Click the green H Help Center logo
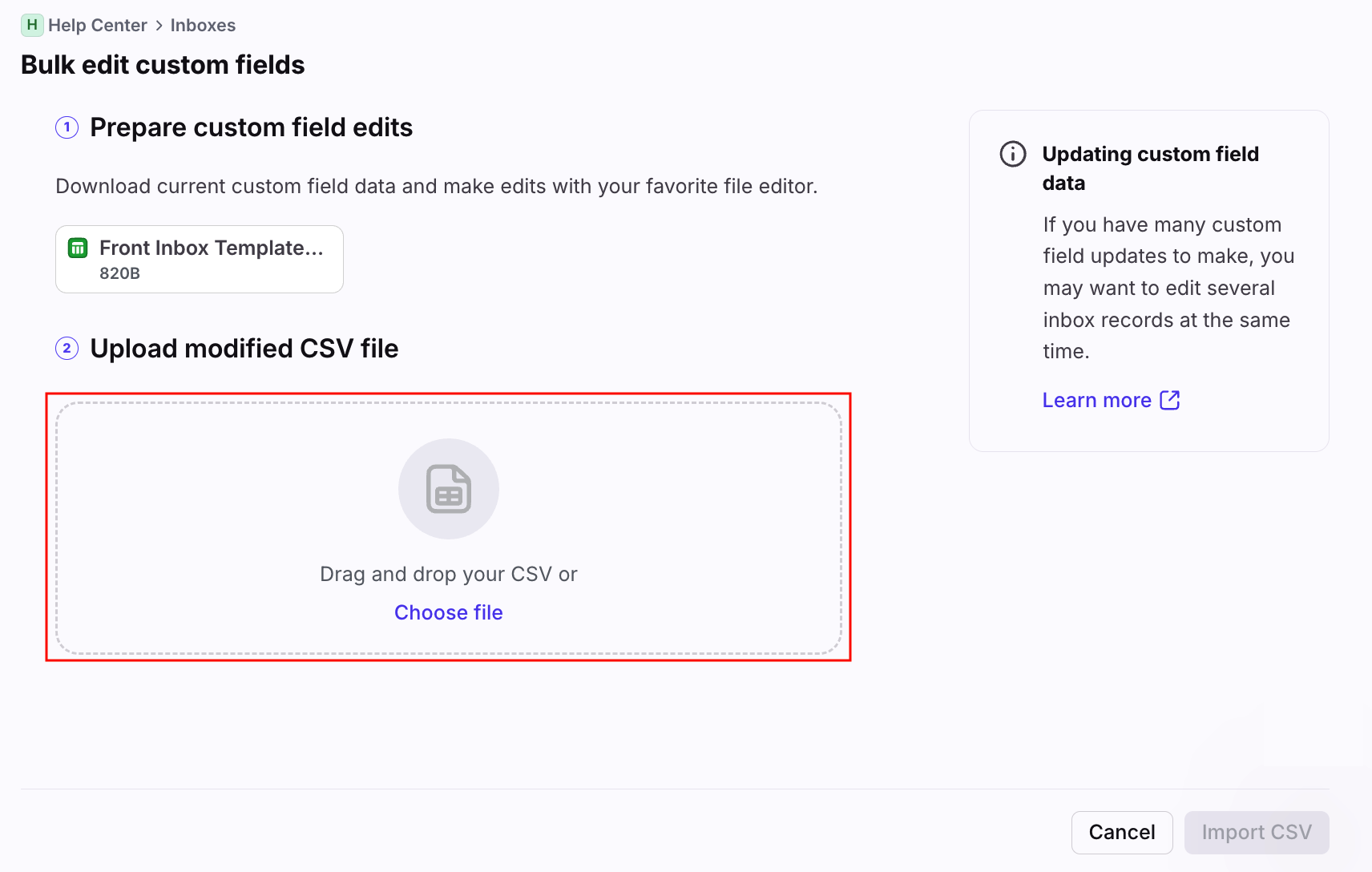Screen dimensions: 1372x872 (31, 25)
